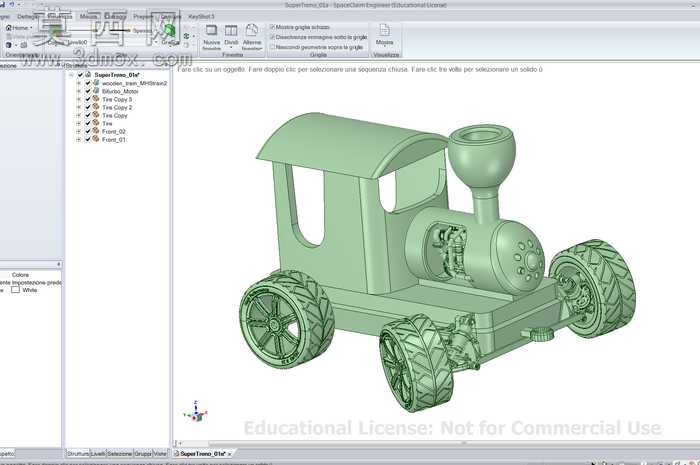The width and height of the screenshot is (700, 465).
Task: Click the Home view icon
Action: pos(8,28)
